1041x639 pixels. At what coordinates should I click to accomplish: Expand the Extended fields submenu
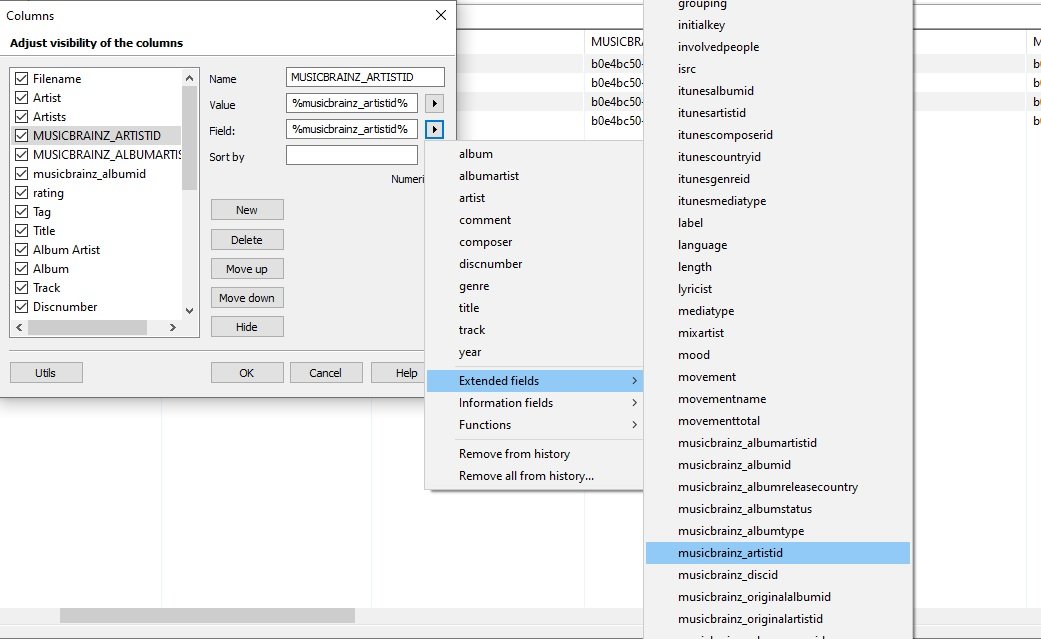coord(534,381)
